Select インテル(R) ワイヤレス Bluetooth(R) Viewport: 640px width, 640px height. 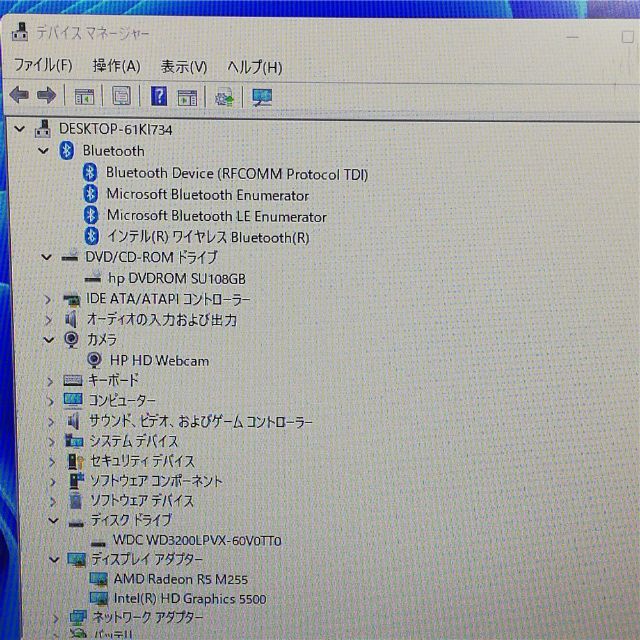[x=208, y=237]
